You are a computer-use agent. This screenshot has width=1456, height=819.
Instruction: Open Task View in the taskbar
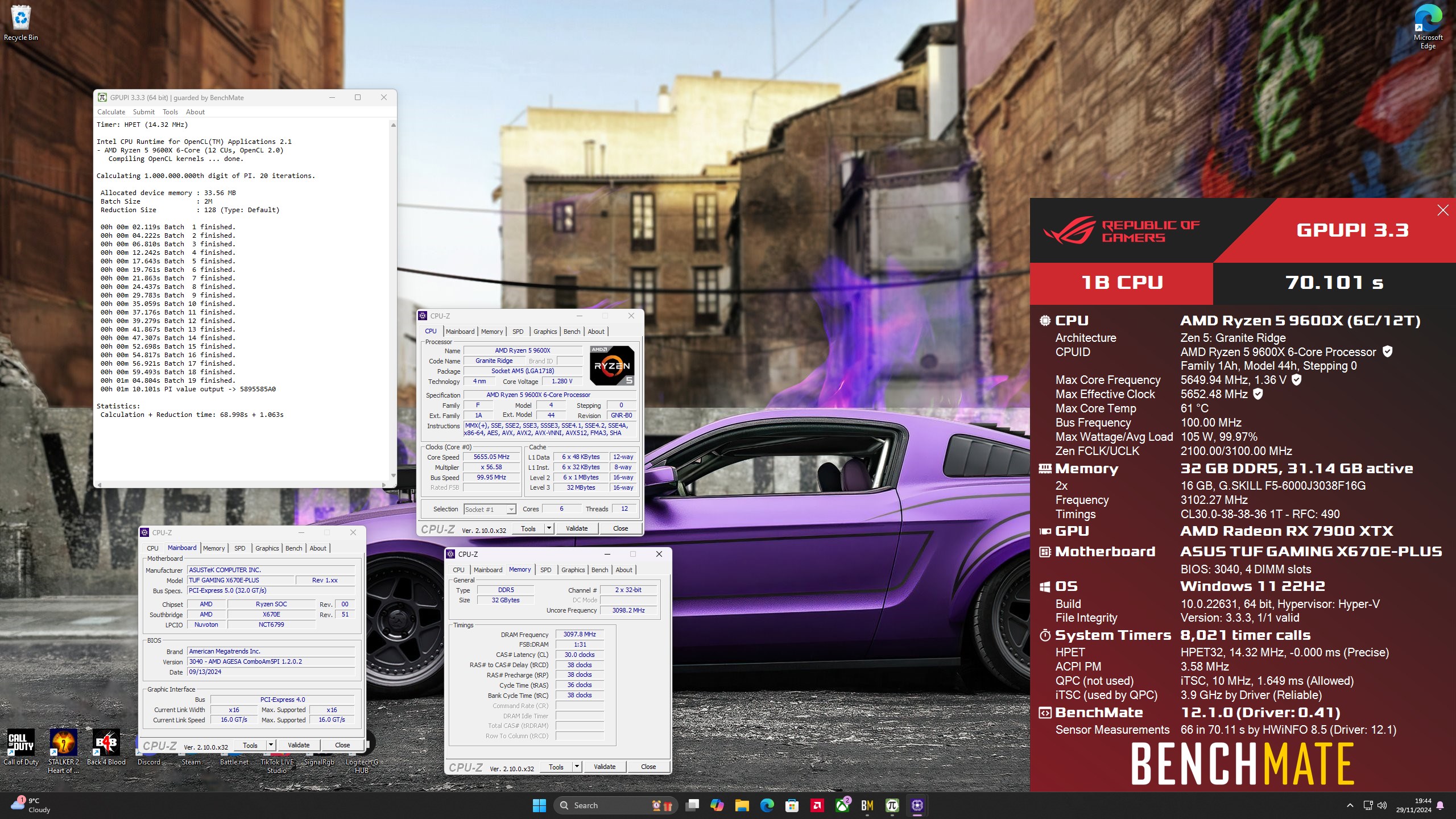coord(692,805)
